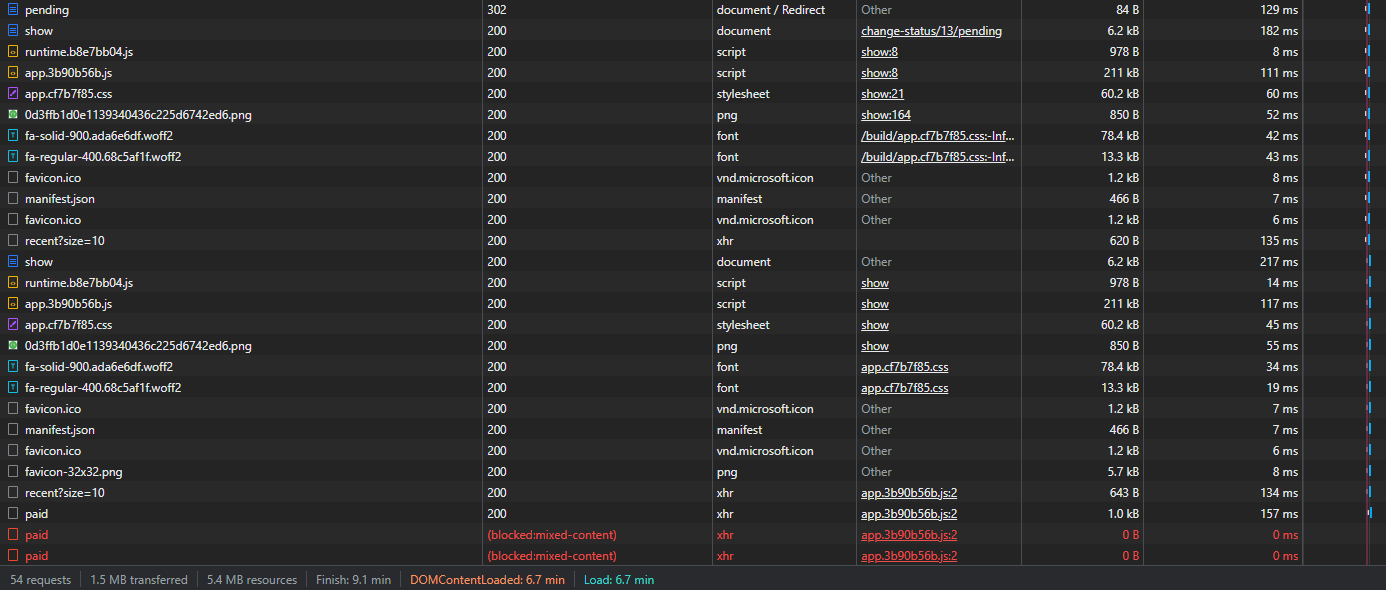The height and width of the screenshot is (590, 1386).
Task: Click the script icon next to runtime.b8e7bb04.js
Action: pos(14,51)
